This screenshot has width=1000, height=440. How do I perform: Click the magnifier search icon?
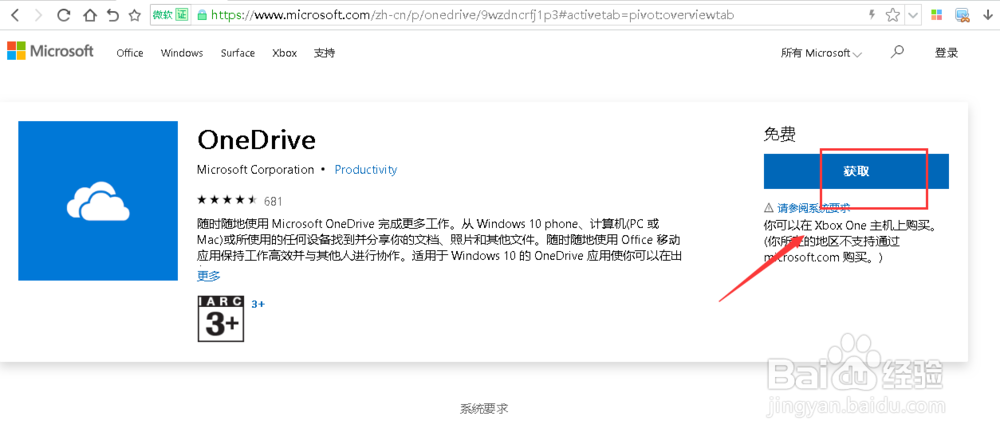[897, 52]
